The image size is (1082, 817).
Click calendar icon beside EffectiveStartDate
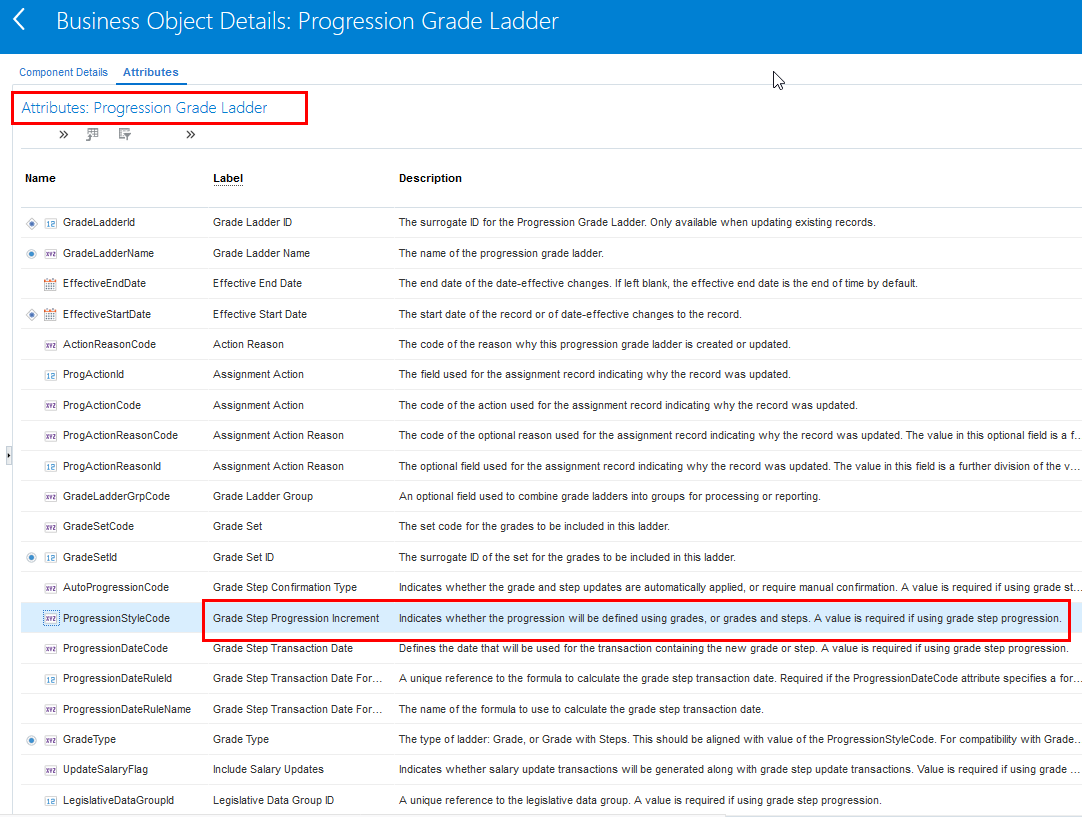tap(50, 315)
